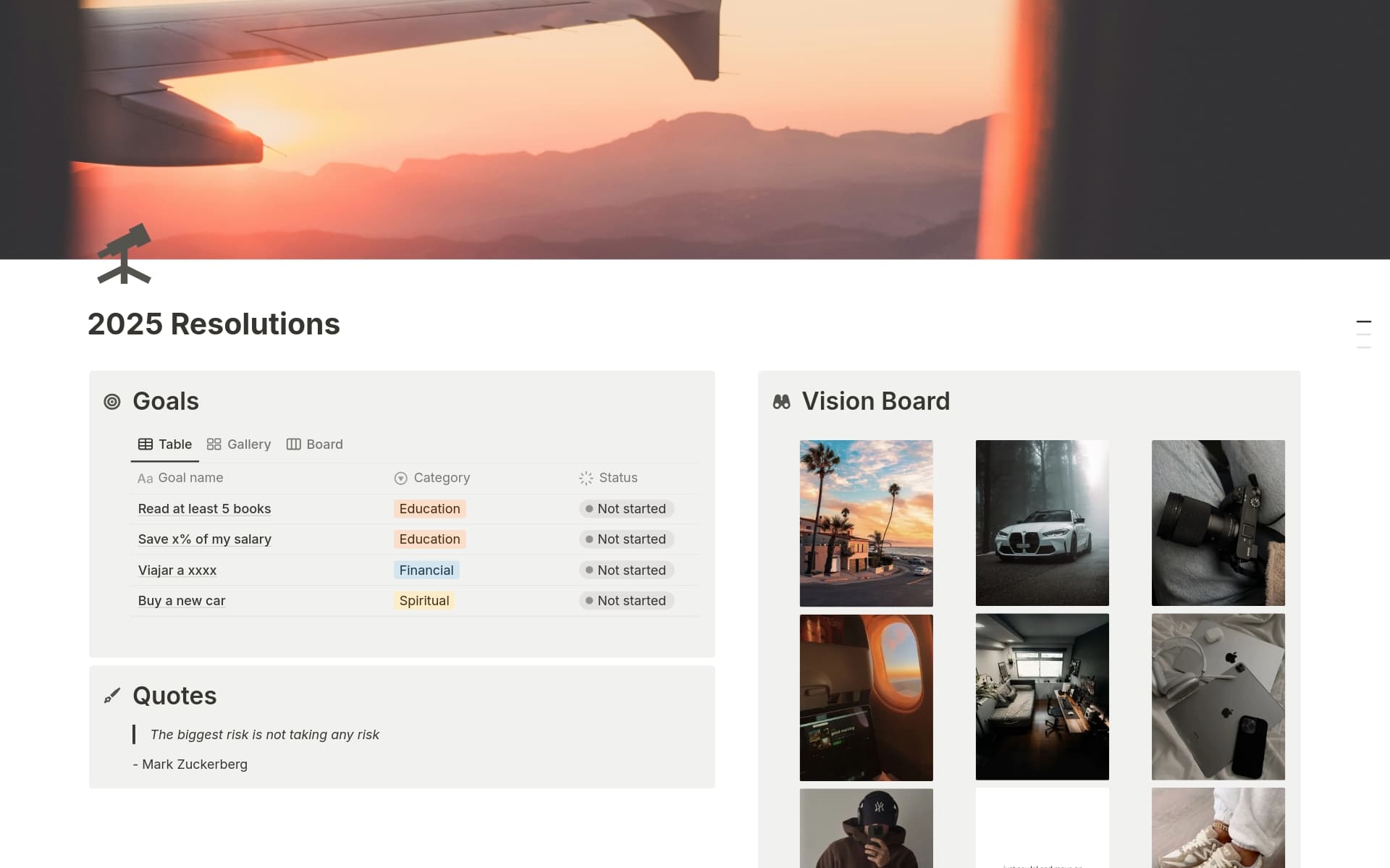Change status of 'Read at least 5 books'
1390x868 pixels.
point(626,509)
